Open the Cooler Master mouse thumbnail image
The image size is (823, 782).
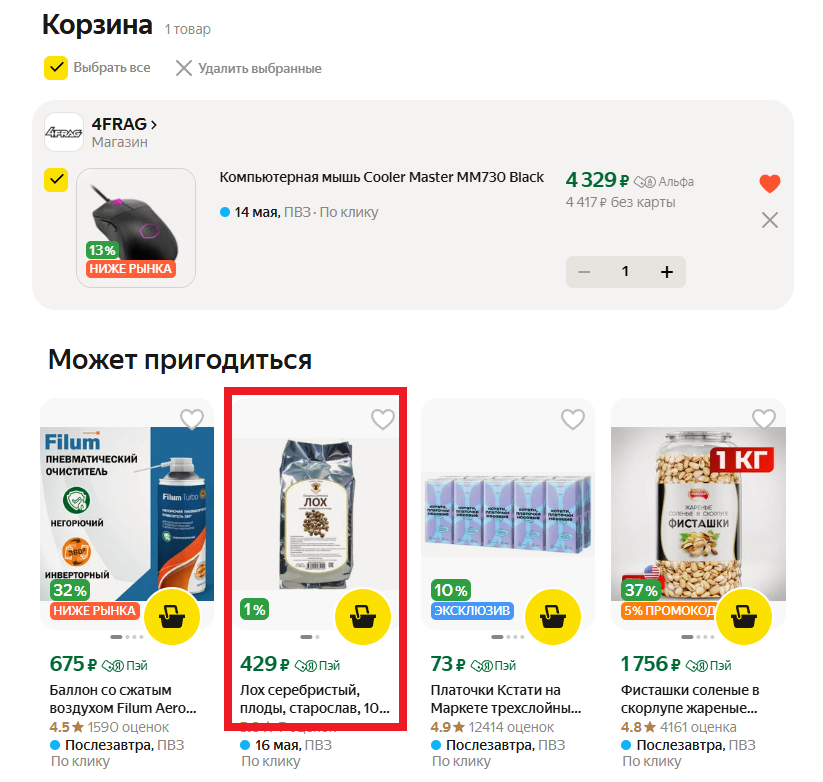click(136, 228)
